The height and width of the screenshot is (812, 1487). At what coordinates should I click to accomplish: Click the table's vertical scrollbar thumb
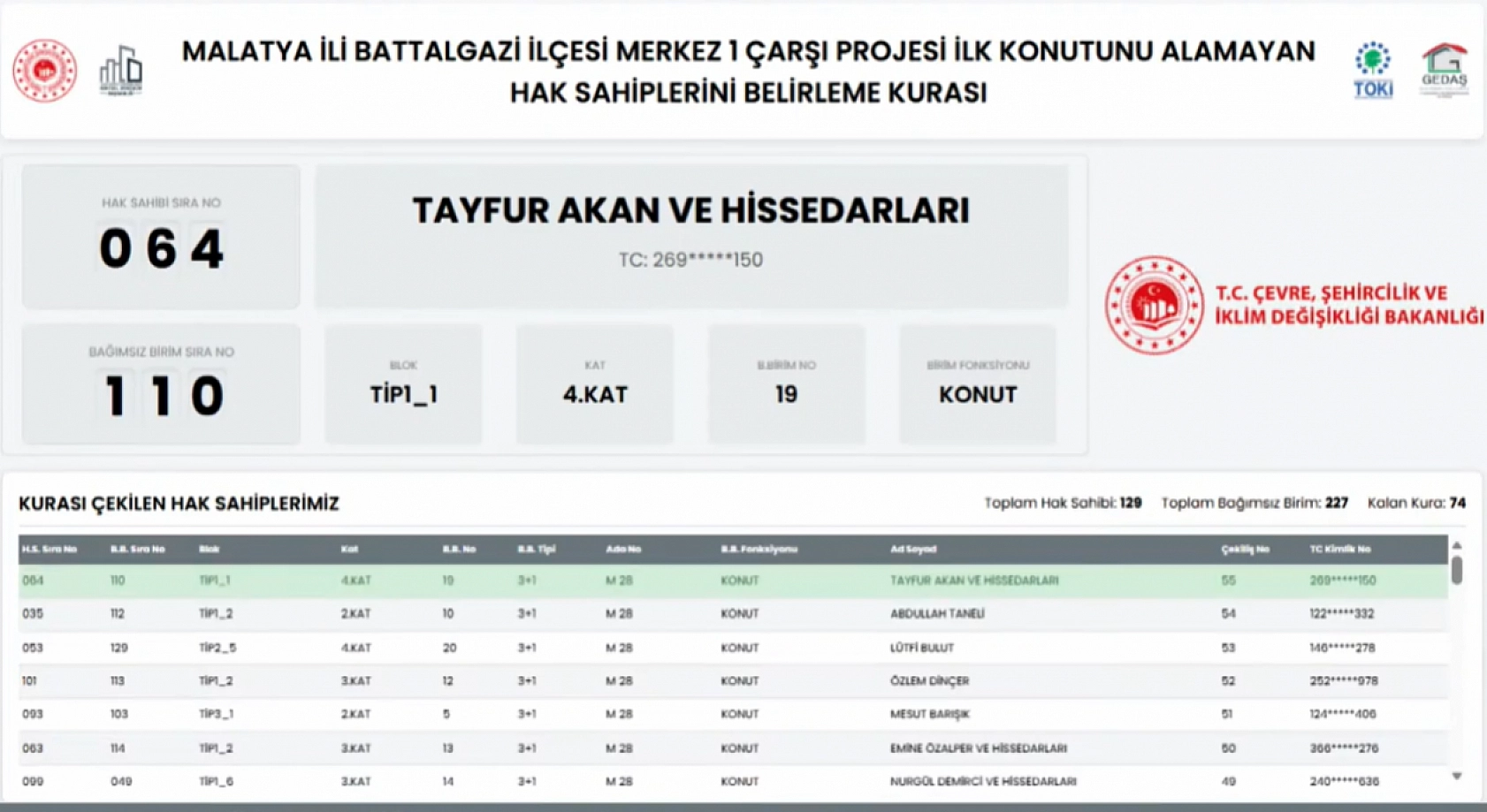tap(1457, 570)
